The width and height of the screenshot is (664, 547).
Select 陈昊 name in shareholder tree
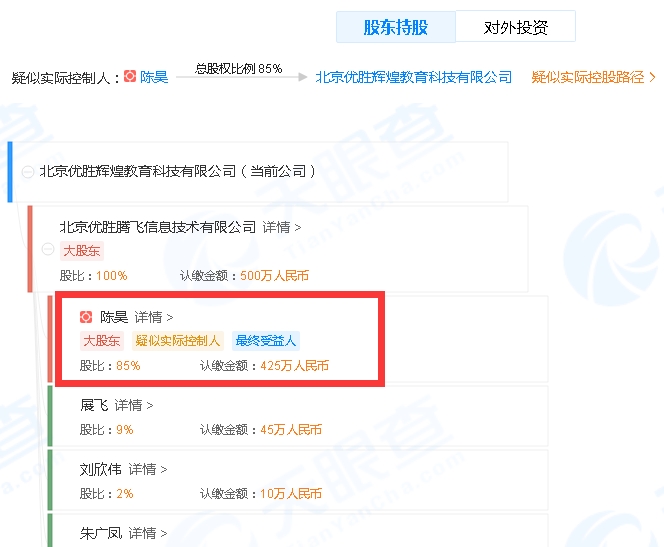114,317
